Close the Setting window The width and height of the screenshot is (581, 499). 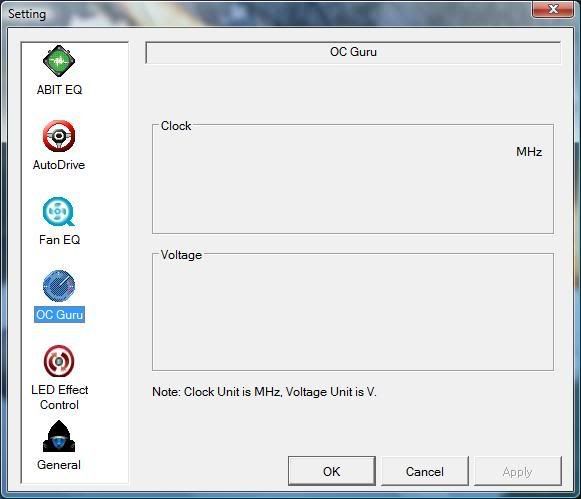(553, 9)
